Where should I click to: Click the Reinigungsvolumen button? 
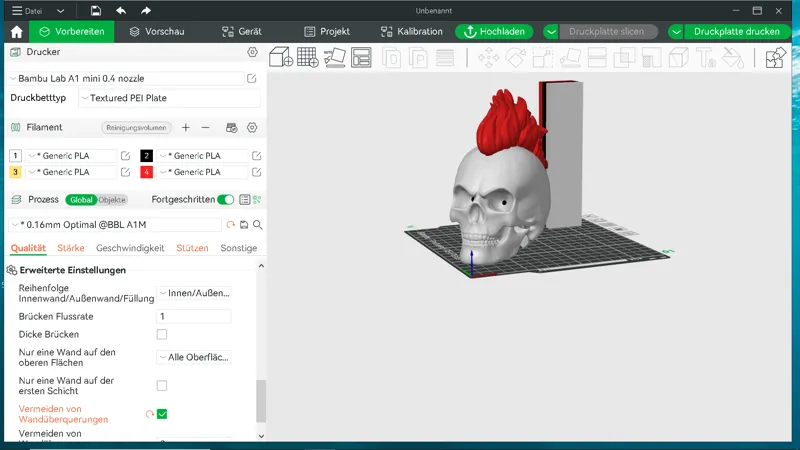pyautogui.click(x=136, y=128)
